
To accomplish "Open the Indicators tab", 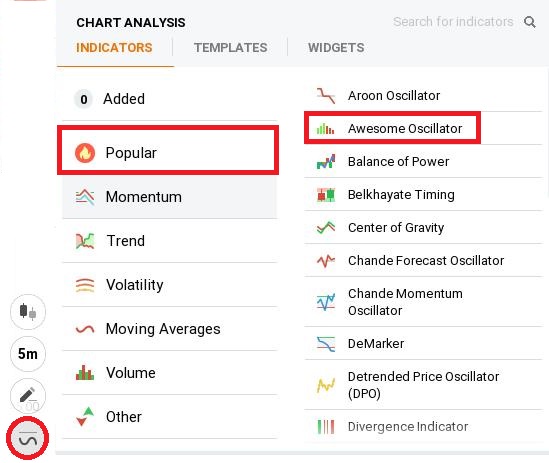I will (x=114, y=48).
